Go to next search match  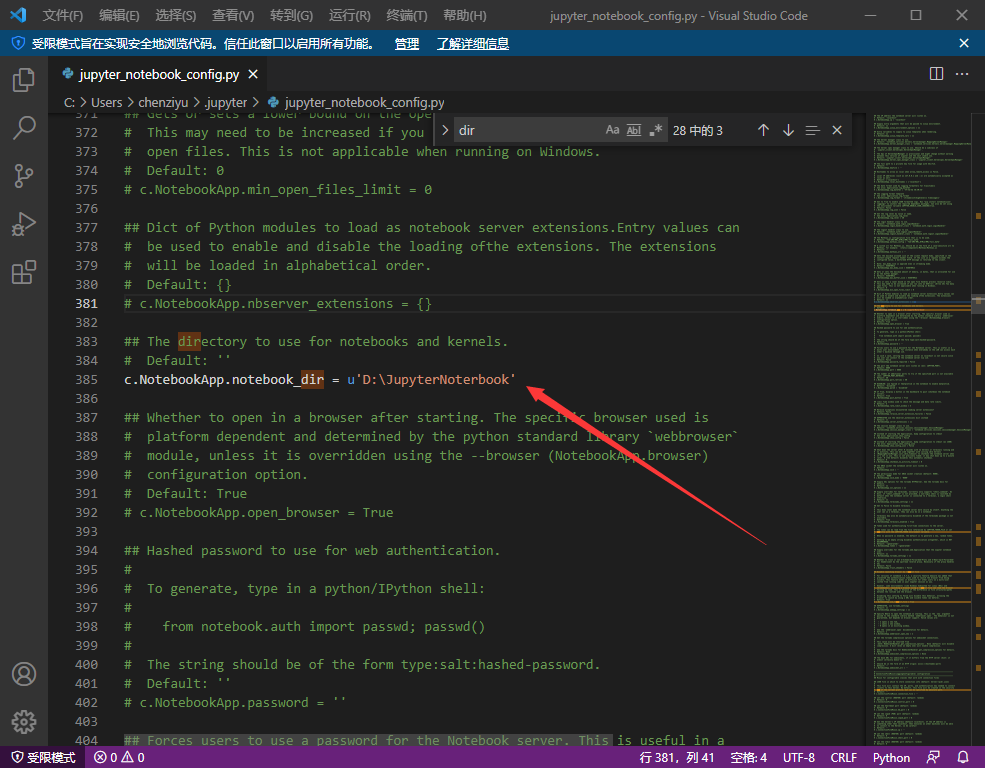(788, 130)
